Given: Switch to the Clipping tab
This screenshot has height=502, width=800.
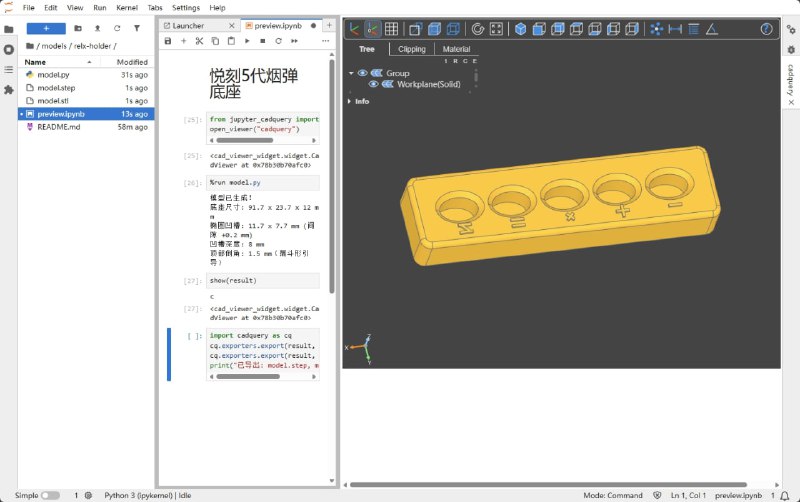Looking at the screenshot, I should pyautogui.click(x=411, y=49).
